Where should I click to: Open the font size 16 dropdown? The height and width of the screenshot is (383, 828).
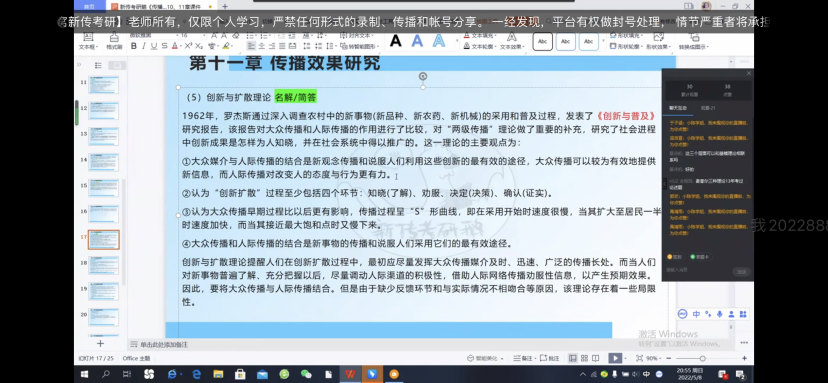click(203, 35)
